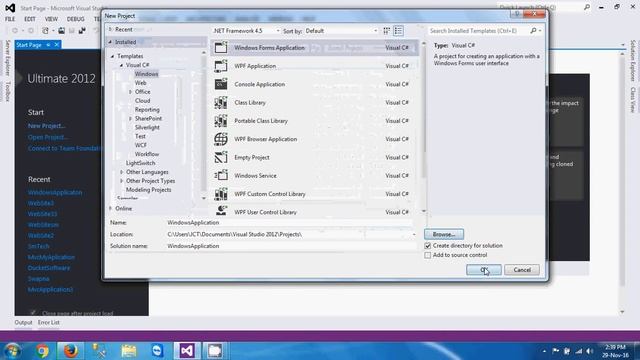This screenshot has width=640, height=360.
Task: Collapse the Templates tree node
Action: 113,56
